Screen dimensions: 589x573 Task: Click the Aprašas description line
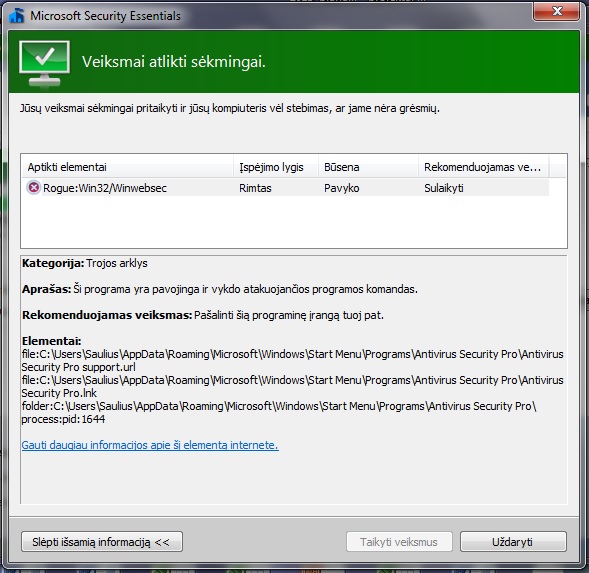pyautogui.click(x=220, y=289)
